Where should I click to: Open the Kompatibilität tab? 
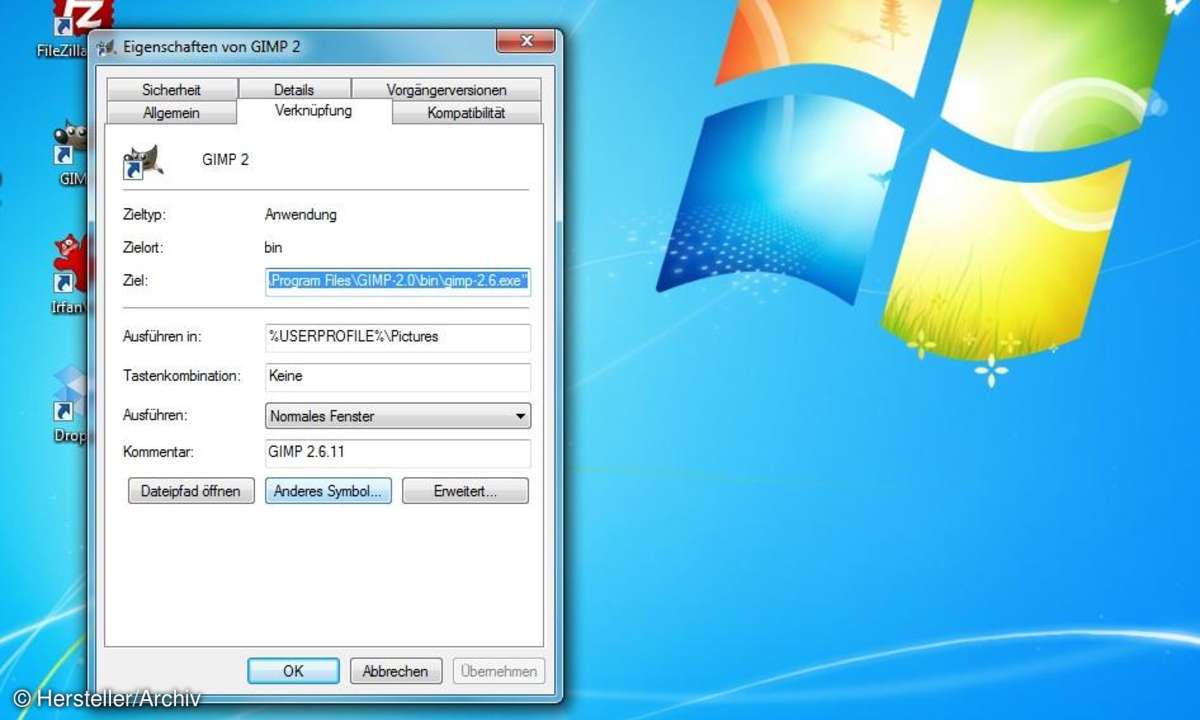click(466, 113)
